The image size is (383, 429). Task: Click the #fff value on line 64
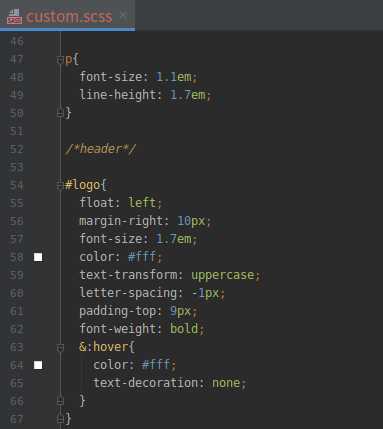pyautogui.click(x=156, y=364)
